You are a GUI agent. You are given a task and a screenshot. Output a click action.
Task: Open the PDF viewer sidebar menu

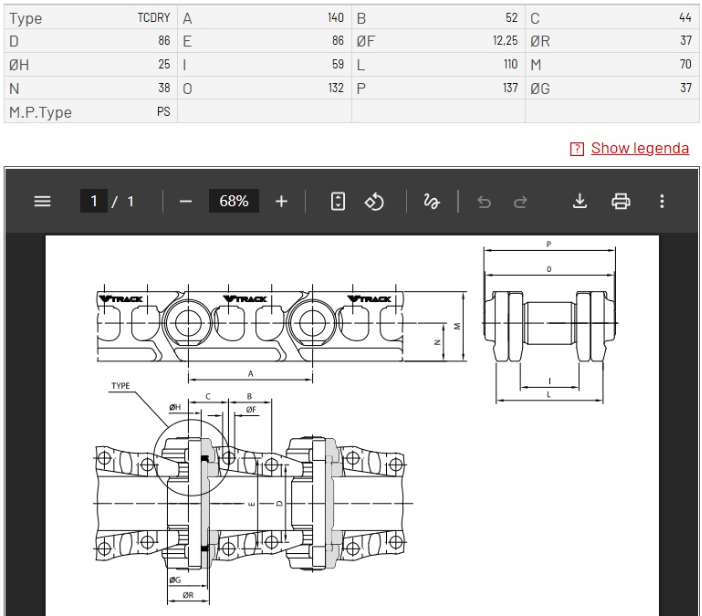click(x=42, y=201)
